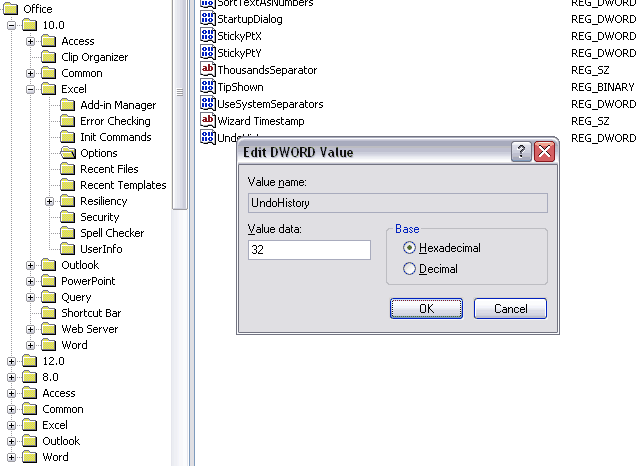Click the Security folder icon

tap(68, 217)
